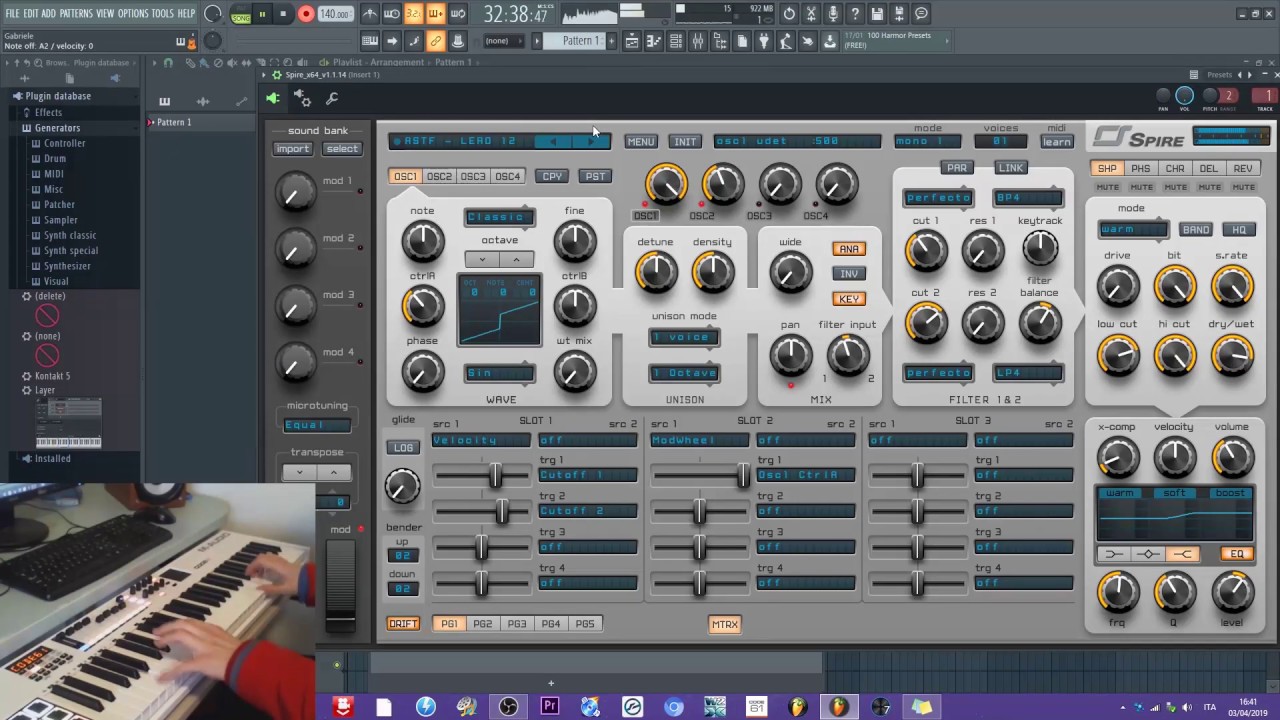Open the Mixer from the toolbar
Viewport: 1280px width, 720px height.
697,41
